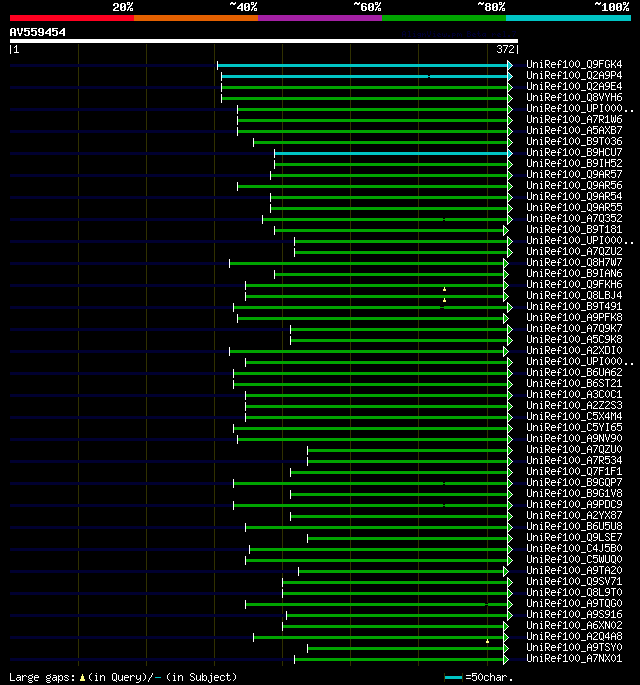
Task: Select the UniRef100_C5X4M4 label
Action: click(574, 417)
